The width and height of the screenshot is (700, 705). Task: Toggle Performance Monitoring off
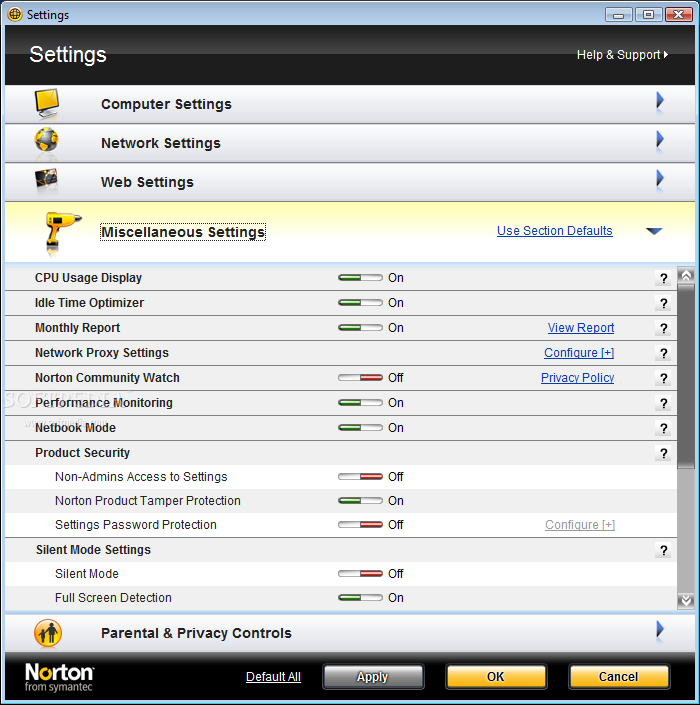(x=360, y=402)
